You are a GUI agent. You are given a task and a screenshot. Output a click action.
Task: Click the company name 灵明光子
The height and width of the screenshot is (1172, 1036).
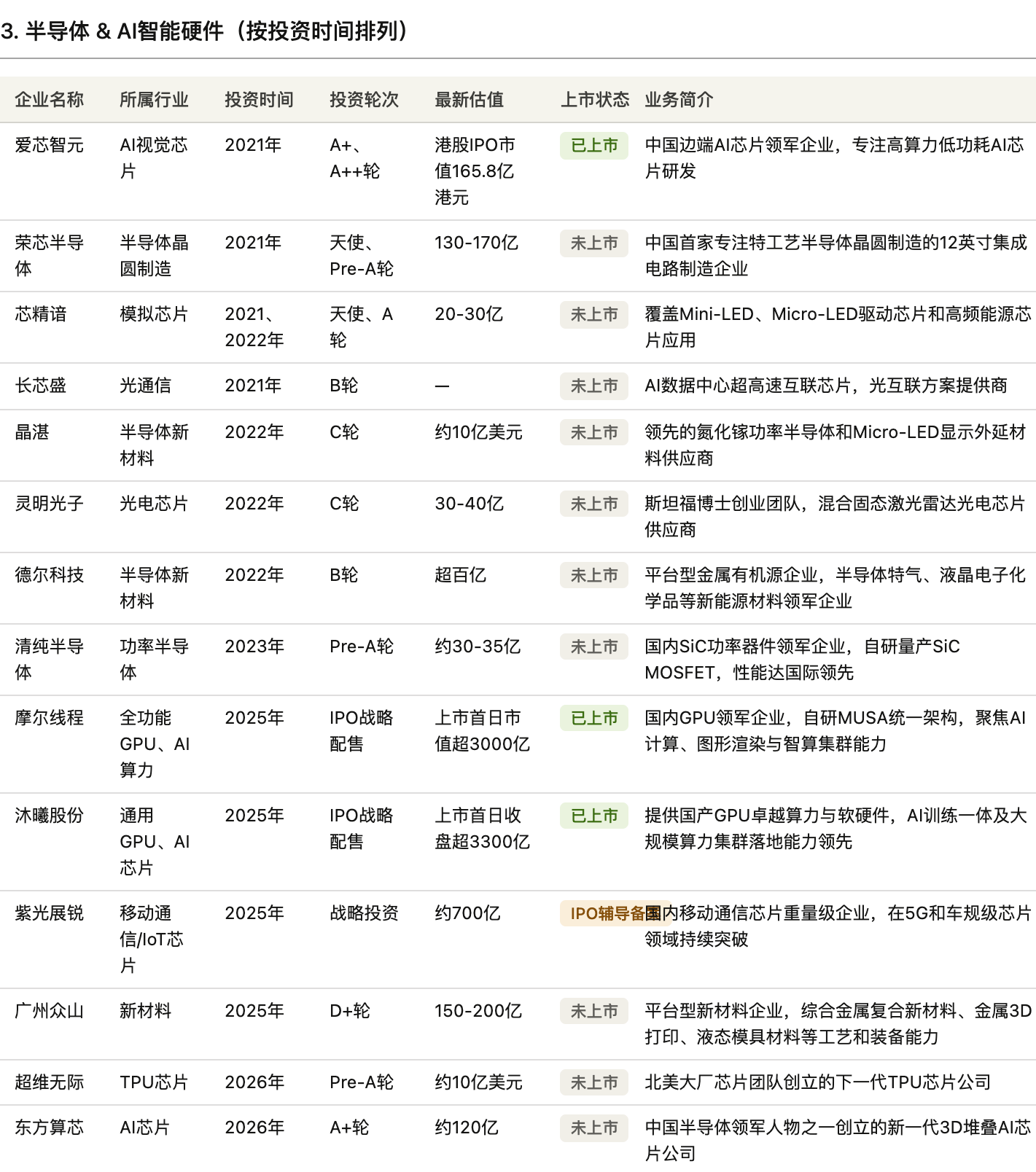click(x=49, y=504)
